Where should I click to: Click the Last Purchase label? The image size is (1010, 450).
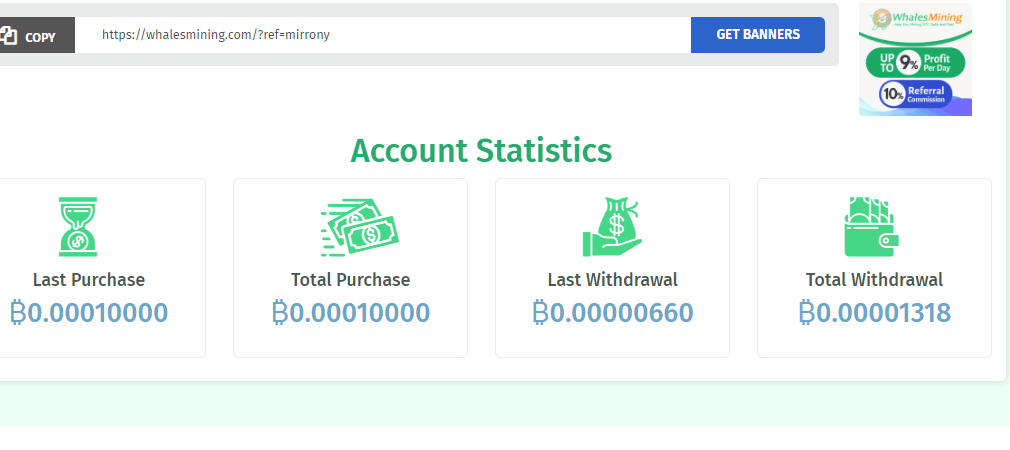[89, 280]
